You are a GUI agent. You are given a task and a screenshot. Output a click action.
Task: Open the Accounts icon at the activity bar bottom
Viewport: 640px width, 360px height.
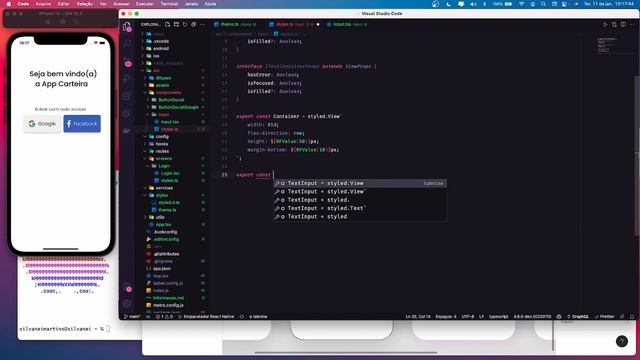click(x=127, y=288)
